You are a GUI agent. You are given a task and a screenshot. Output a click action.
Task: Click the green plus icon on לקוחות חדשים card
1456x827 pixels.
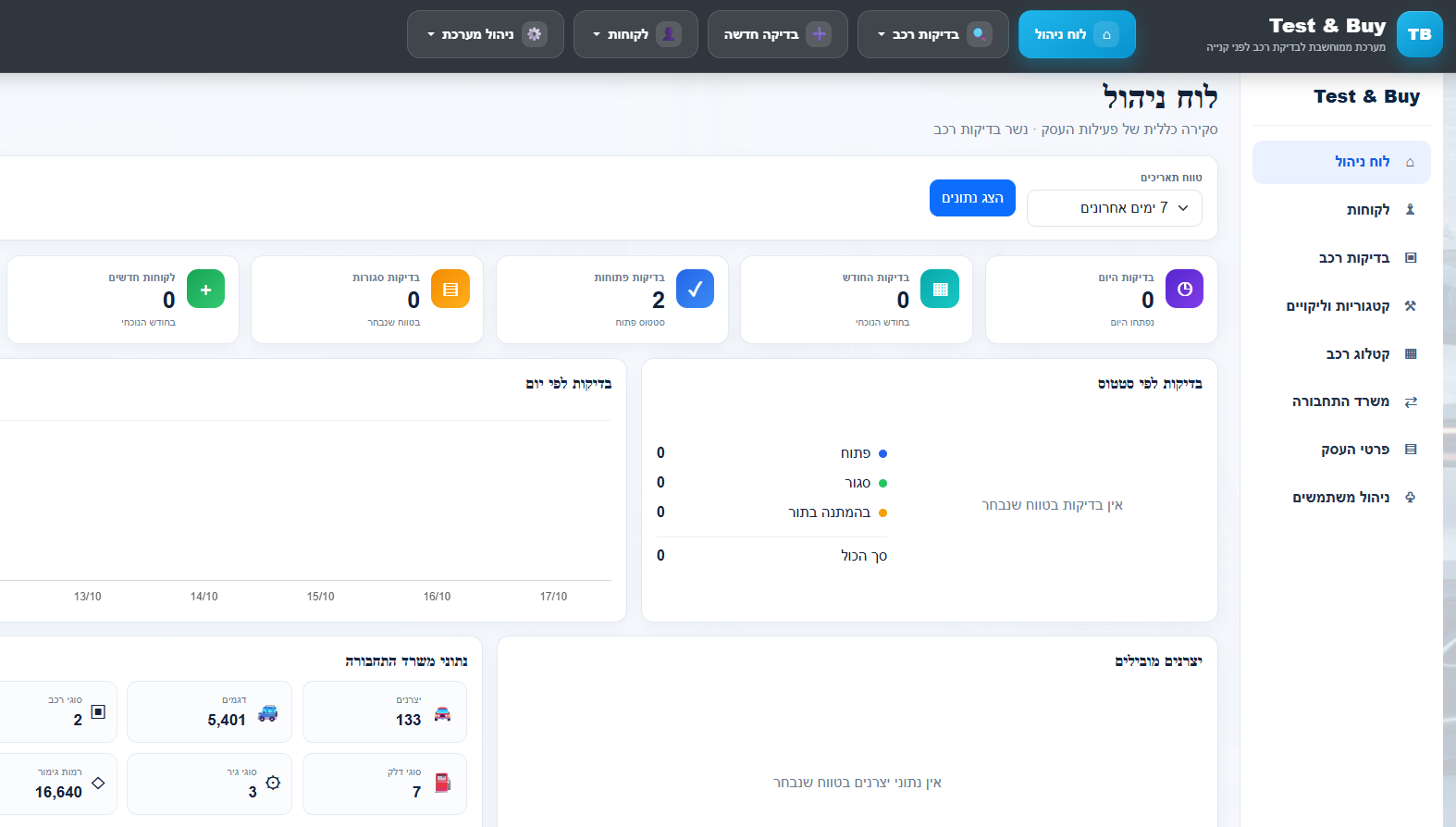tap(205, 289)
